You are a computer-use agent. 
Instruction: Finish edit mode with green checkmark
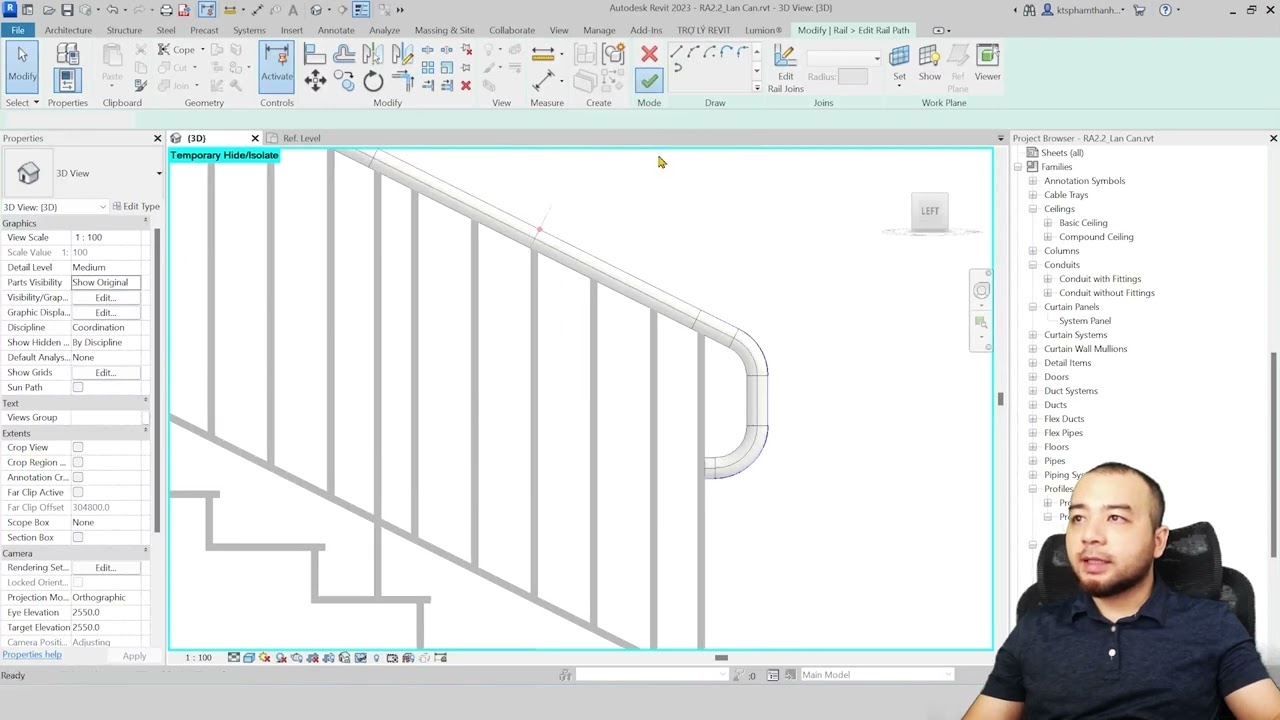pos(649,81)
